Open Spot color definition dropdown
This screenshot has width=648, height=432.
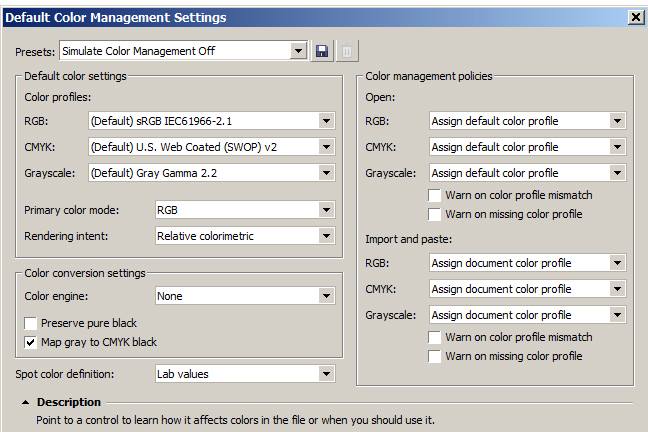click(x=326, y=374)
